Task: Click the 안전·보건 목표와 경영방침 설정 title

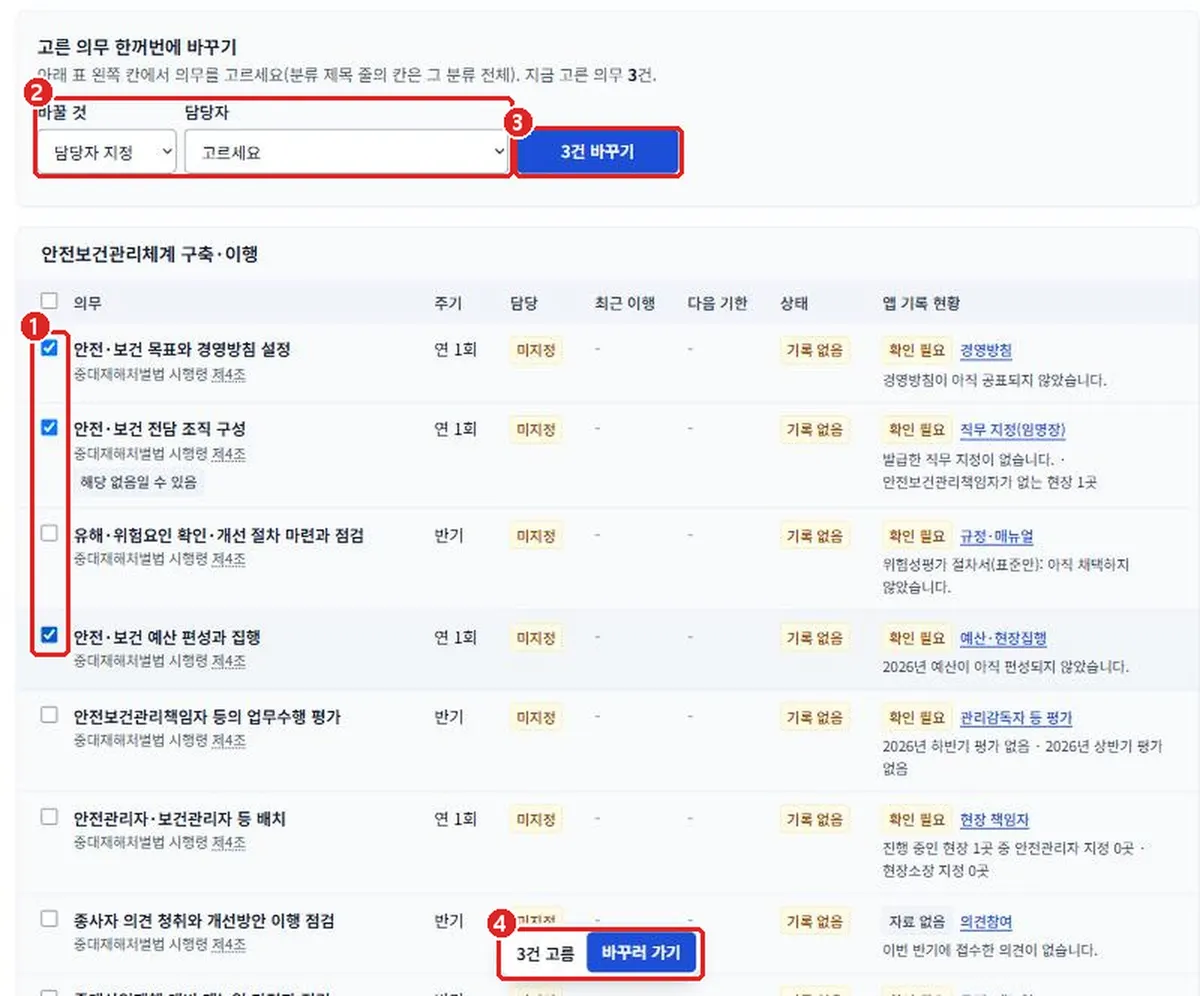Action: pos(182,350)
